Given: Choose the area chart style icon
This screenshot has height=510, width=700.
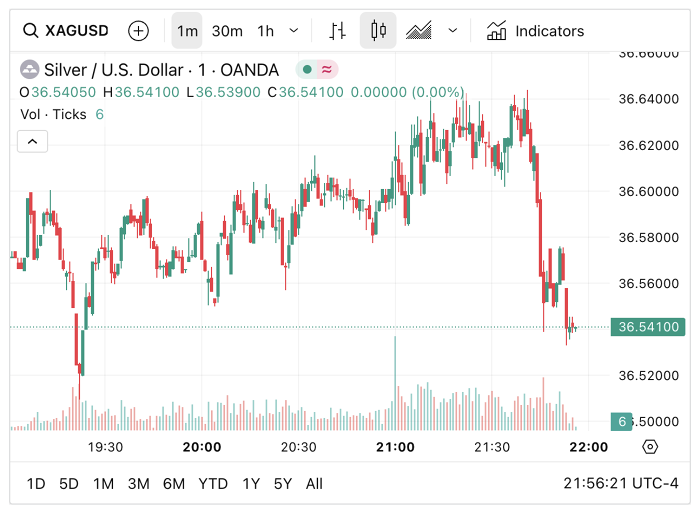Looking at the screenshot, I should coord(418,31).
